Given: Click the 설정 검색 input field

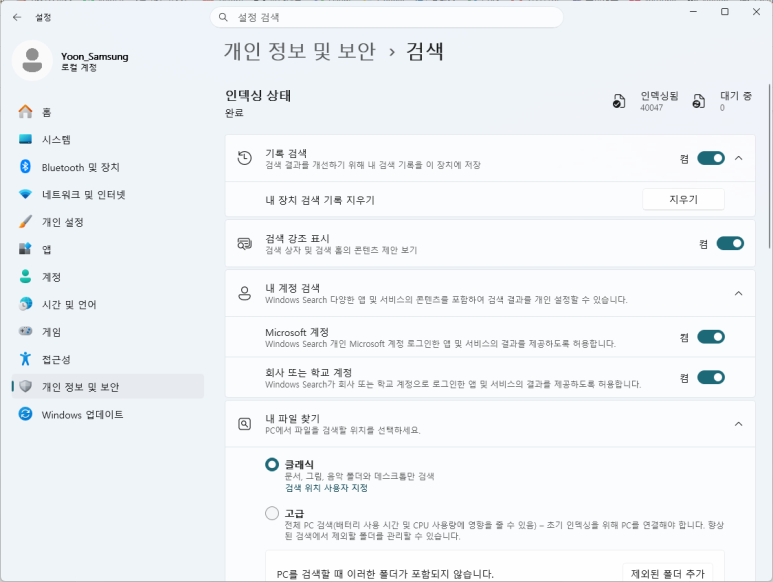Looking at the screenshot, I should point(386,17).
